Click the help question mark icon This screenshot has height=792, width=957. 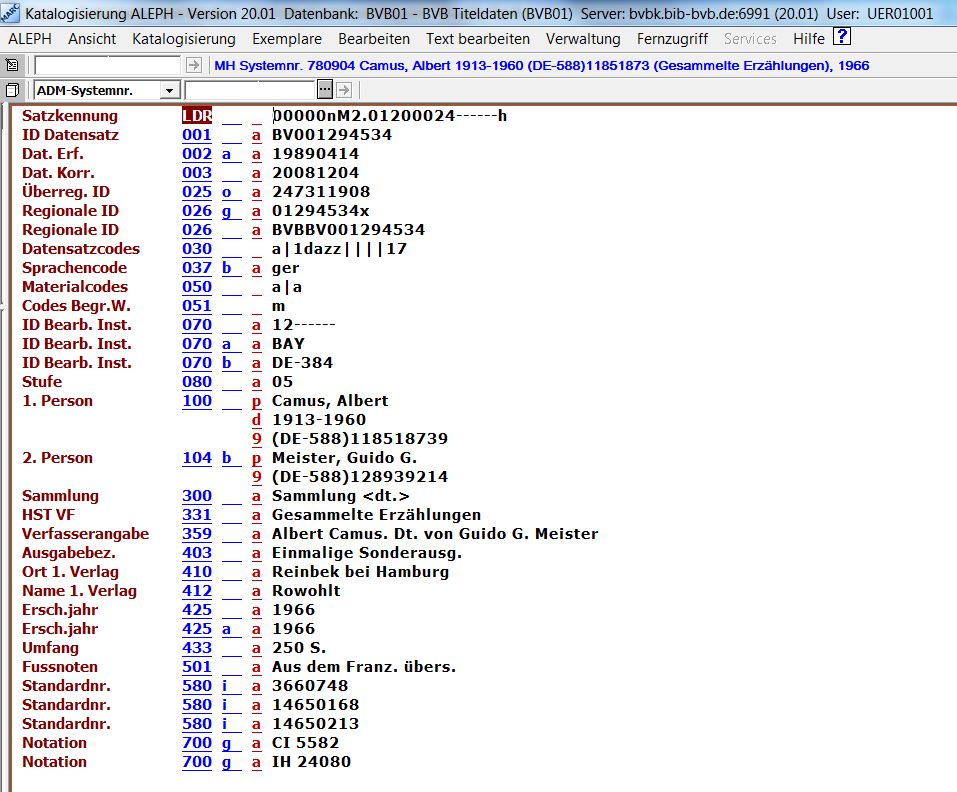pyautogui.click(x=842, y=37)
